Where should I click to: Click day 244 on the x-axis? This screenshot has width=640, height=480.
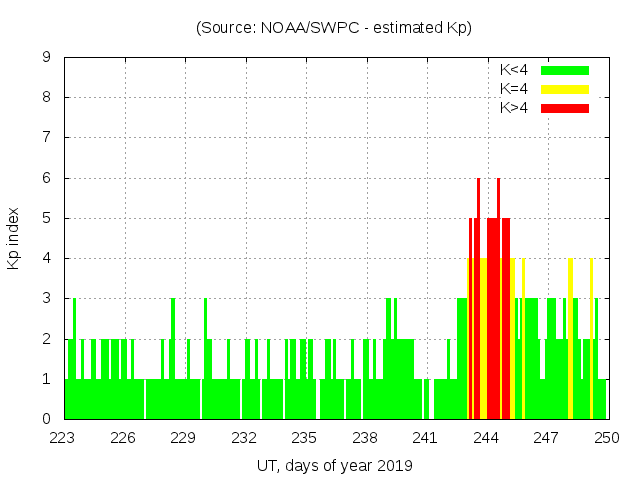click(486, 437)
